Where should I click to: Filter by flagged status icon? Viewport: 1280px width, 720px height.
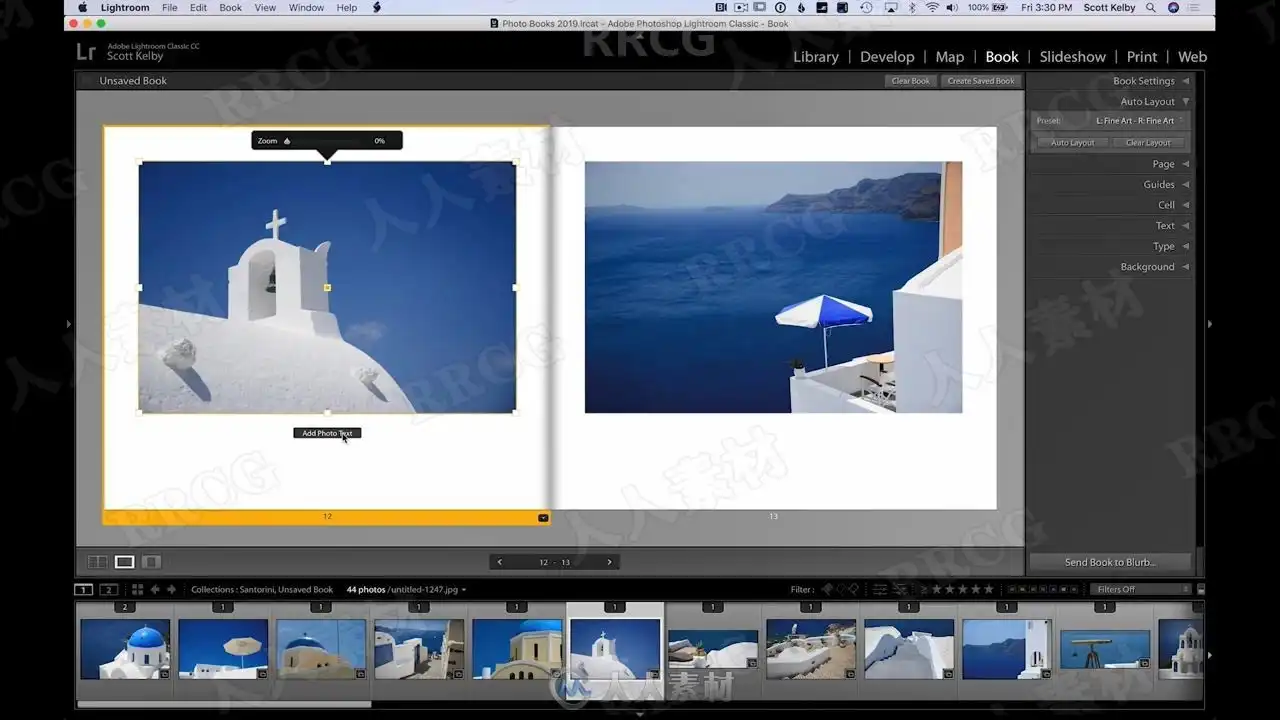829,589
